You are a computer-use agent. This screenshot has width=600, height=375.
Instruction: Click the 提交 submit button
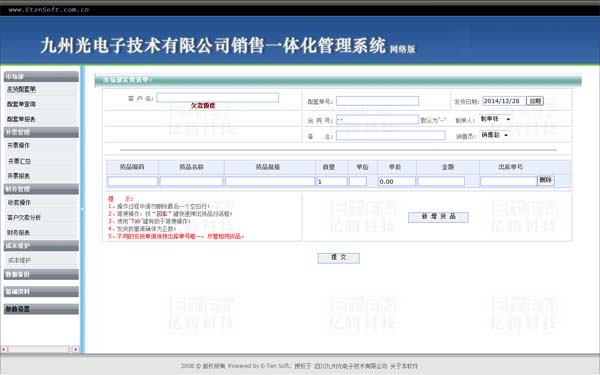(x=339, y=258)
